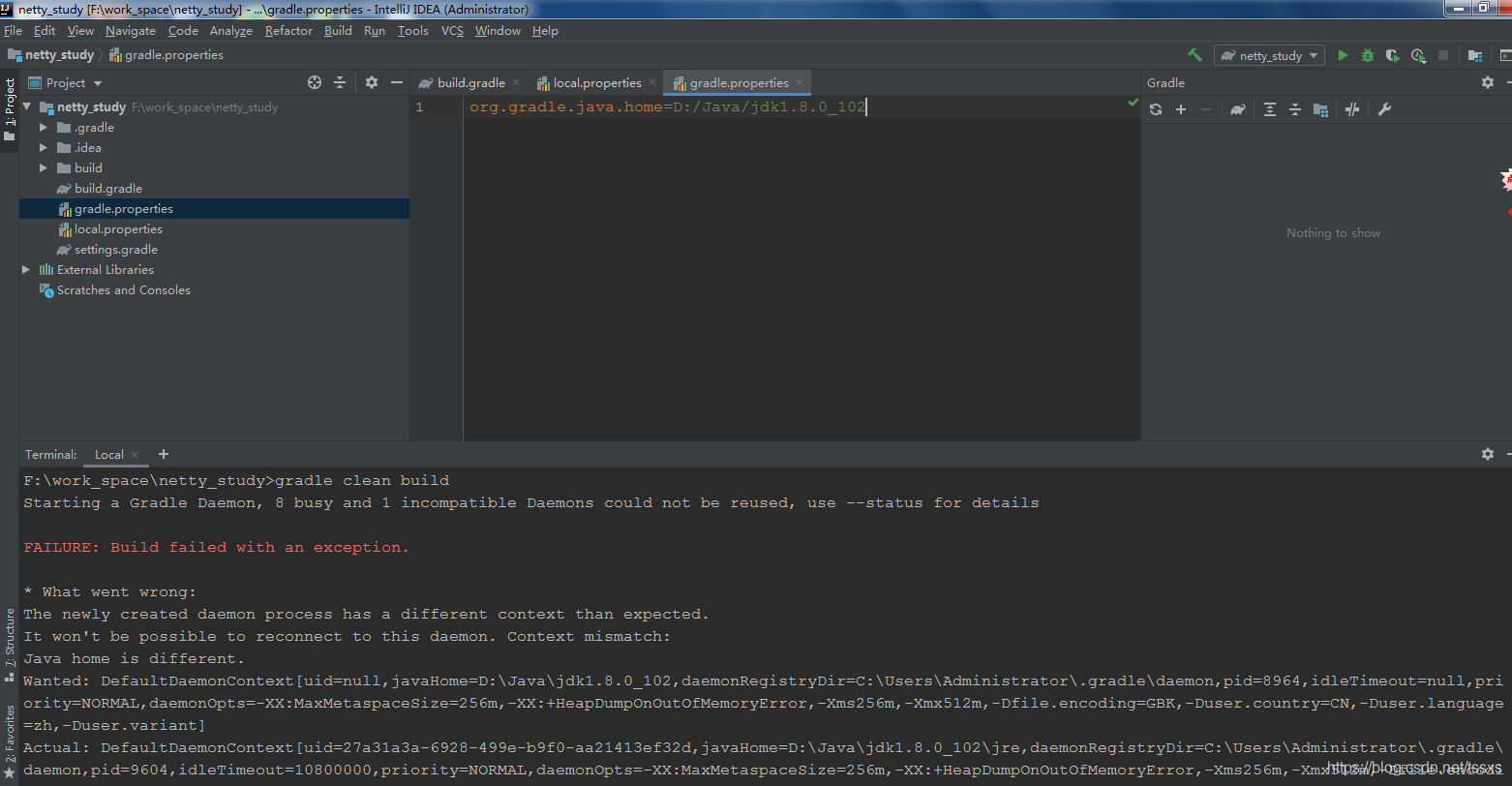Click 'FAILURE: Build failed with an exception.'
This screenshot has width=1512, height=786.
pyautogui.click(x=217, y=547)
